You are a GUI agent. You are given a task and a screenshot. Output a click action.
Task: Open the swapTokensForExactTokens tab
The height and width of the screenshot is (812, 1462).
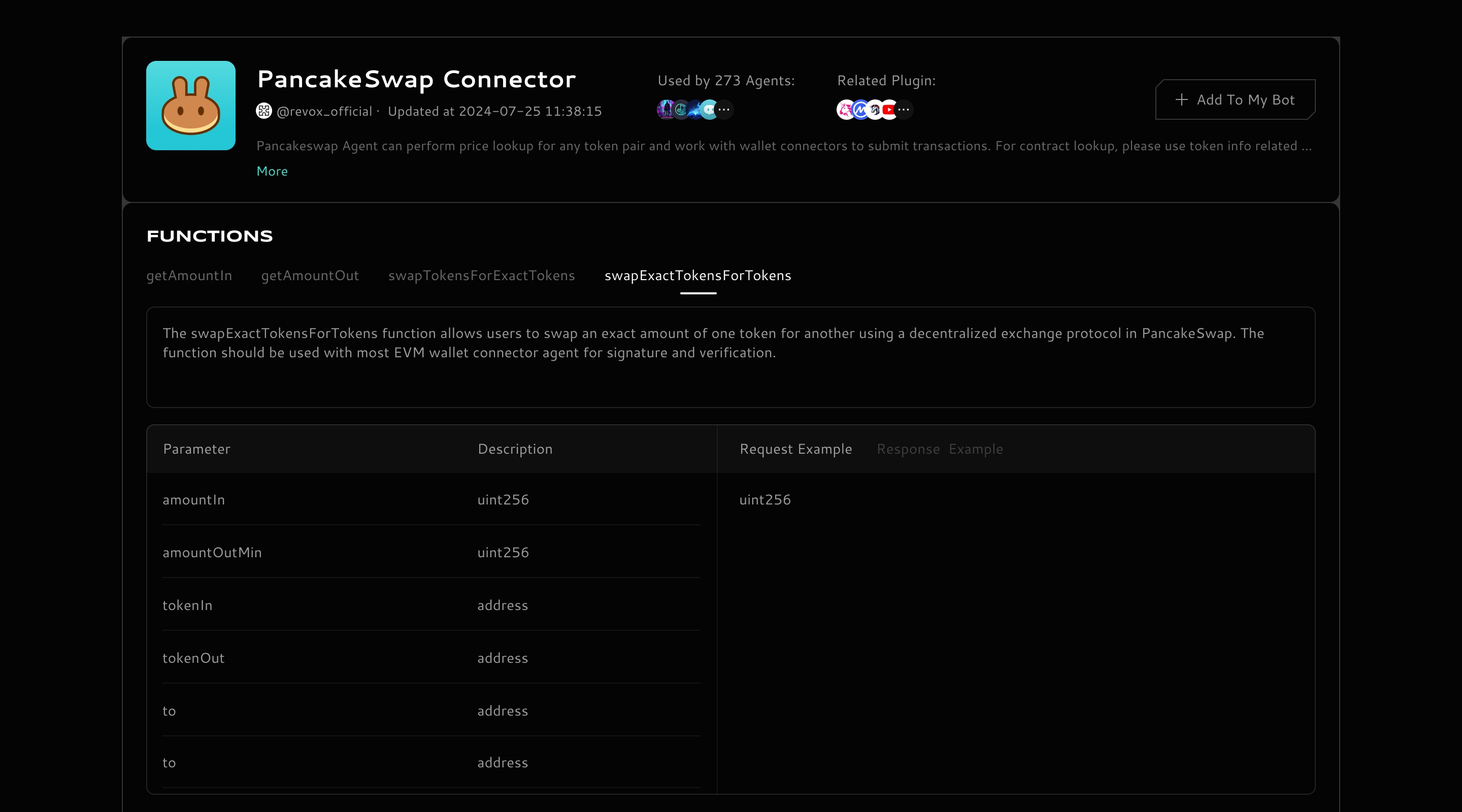coord(481,276)
